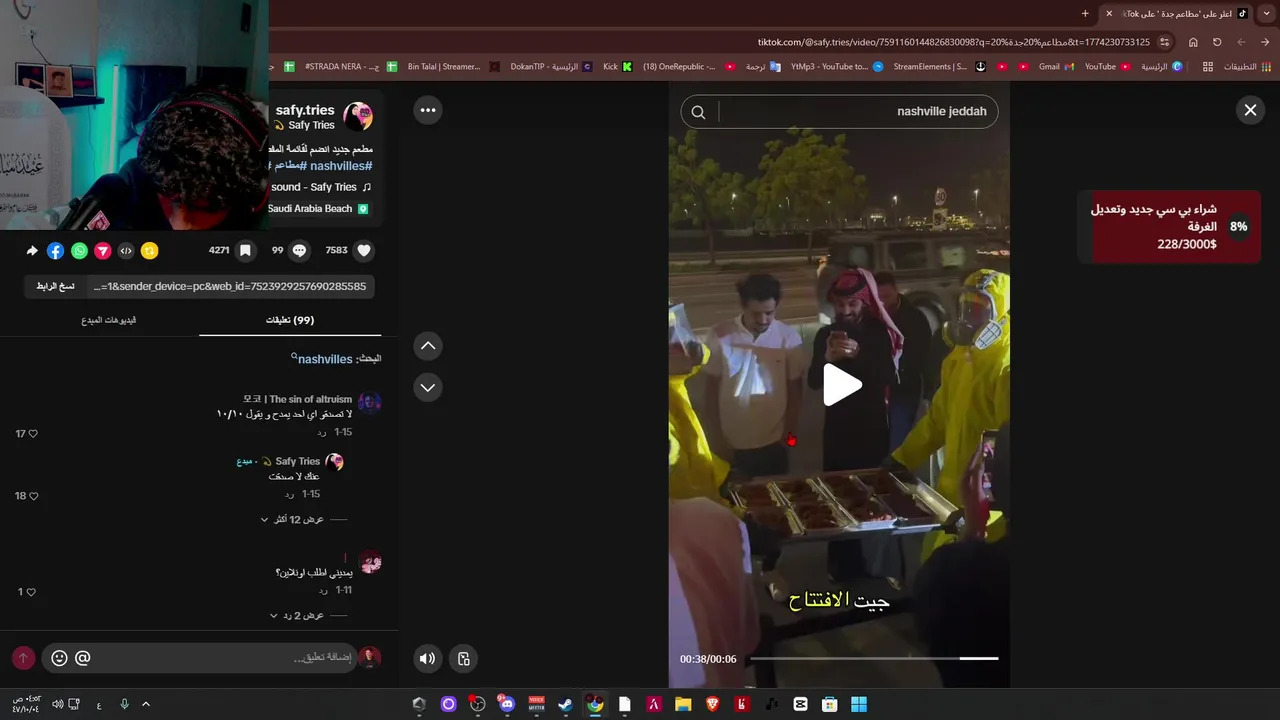Open the emoji picker in comment box
The width and height of the screenshot is (1280, 720).
[x=59, y=658]
